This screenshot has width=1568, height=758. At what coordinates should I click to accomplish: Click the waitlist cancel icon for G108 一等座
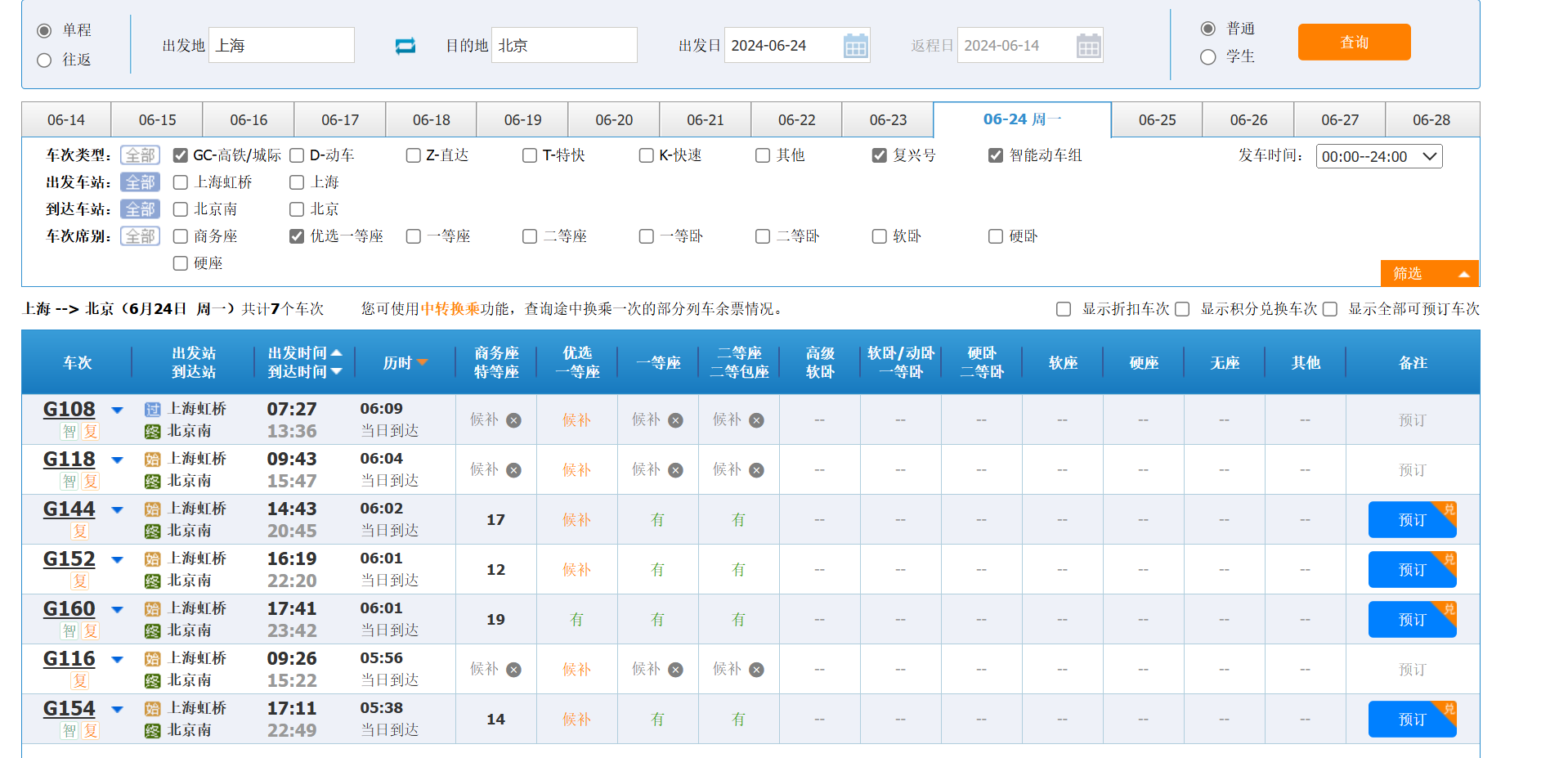click(675, 420)
